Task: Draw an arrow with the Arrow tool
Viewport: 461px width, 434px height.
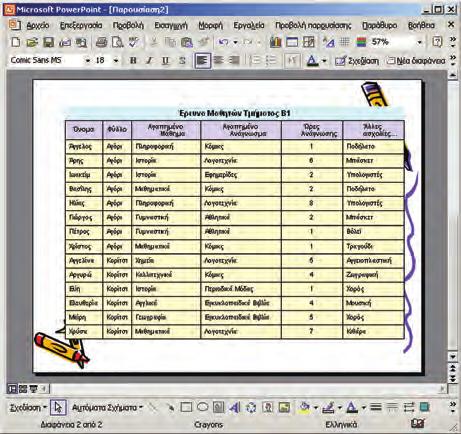Action: click(x=170, y=407)
